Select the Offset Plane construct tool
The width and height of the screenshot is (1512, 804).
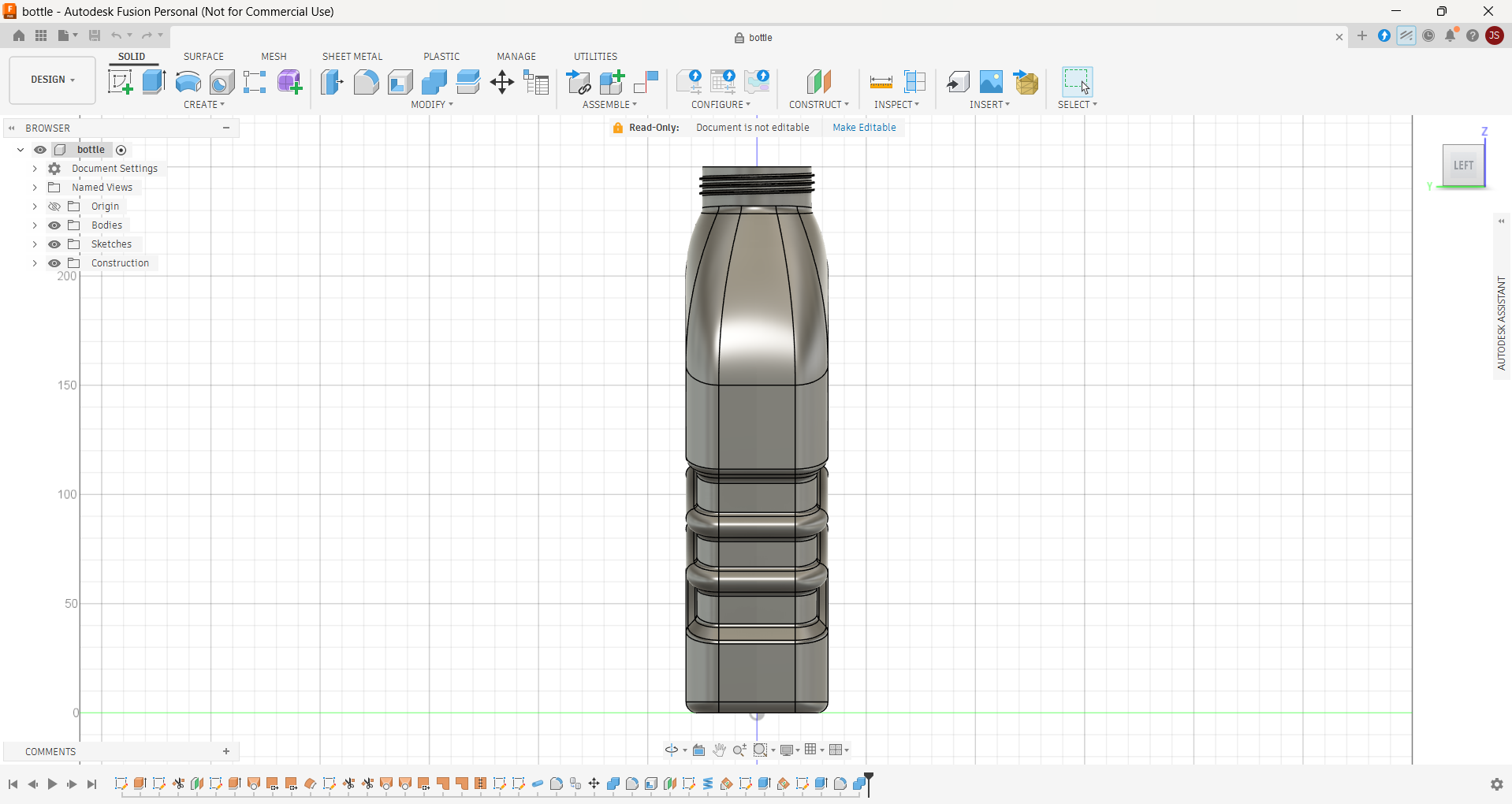(x=819, y=82)
